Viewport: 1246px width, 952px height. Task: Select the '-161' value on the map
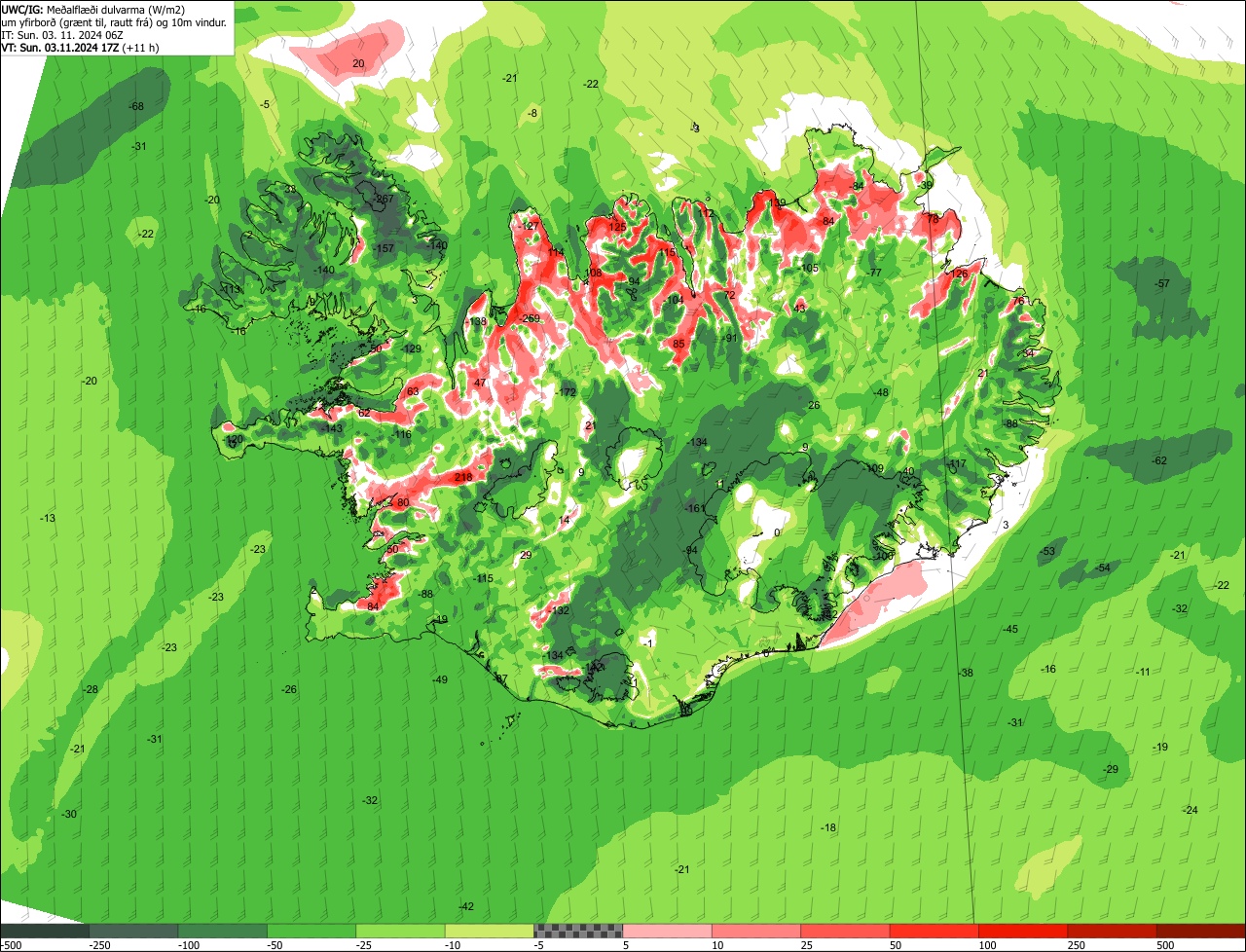695,508
